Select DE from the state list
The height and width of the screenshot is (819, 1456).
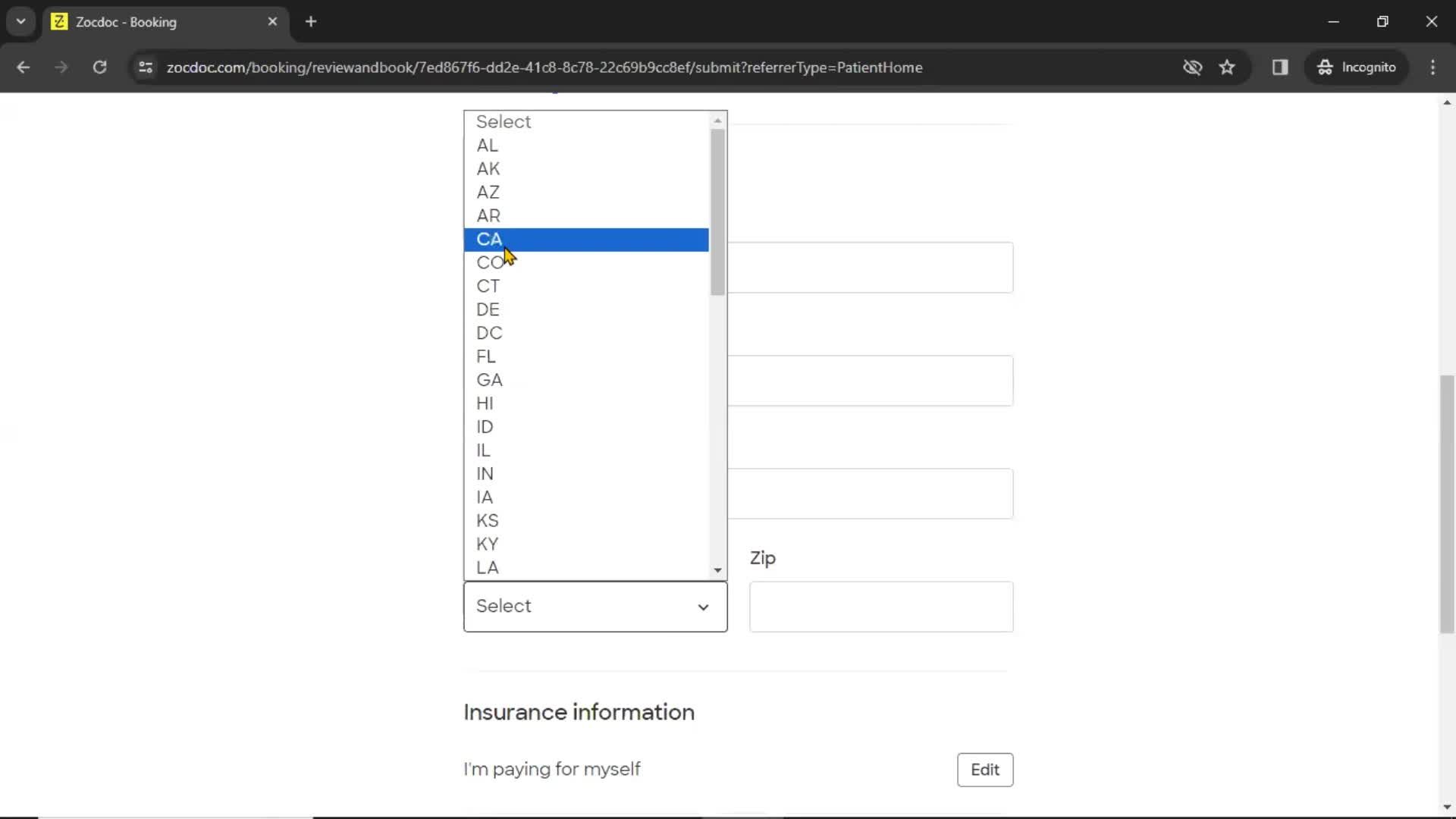(x=586, y=310)
